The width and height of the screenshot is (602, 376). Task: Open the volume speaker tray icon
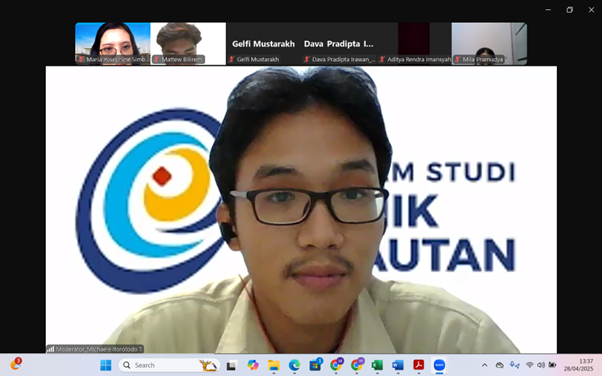[541, 365]
